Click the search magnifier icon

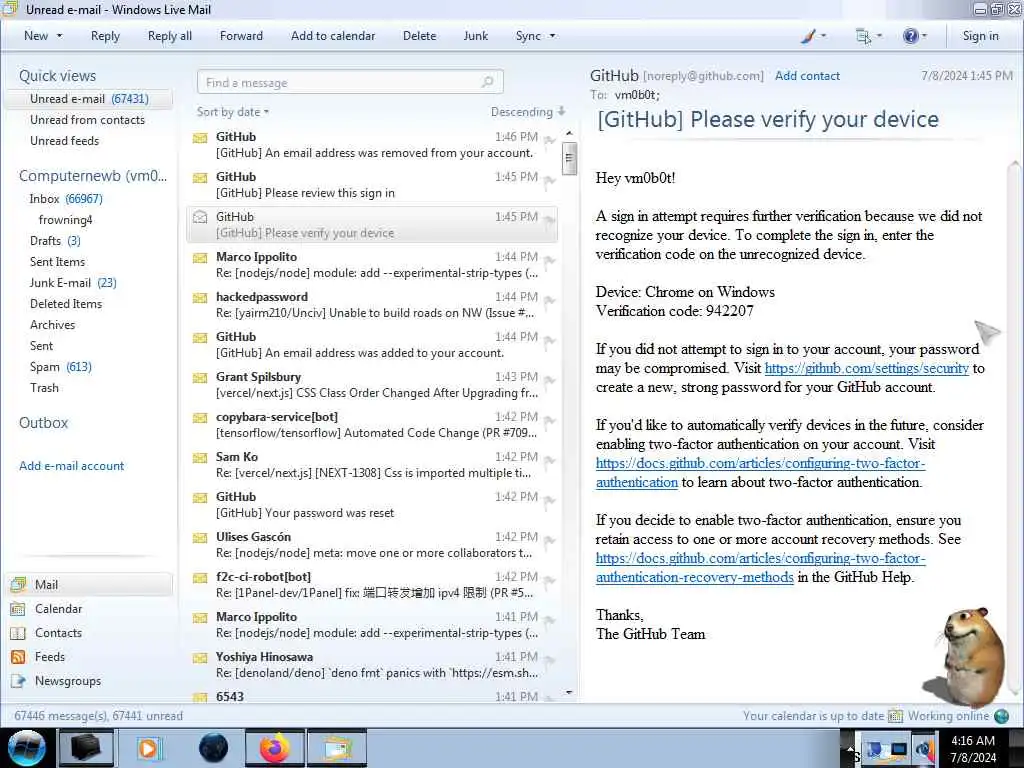click(x=487, y=82)
